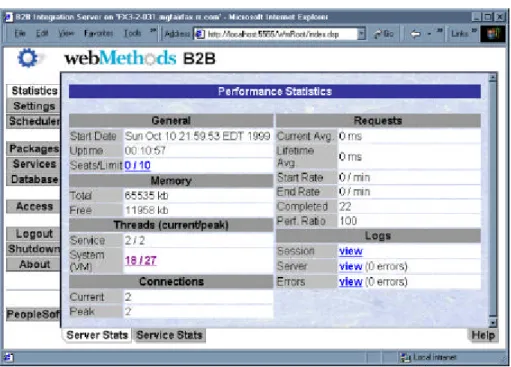This screenshot has height=367, width=511.
Task: Open the File menu
Action: tap(20, 33)
